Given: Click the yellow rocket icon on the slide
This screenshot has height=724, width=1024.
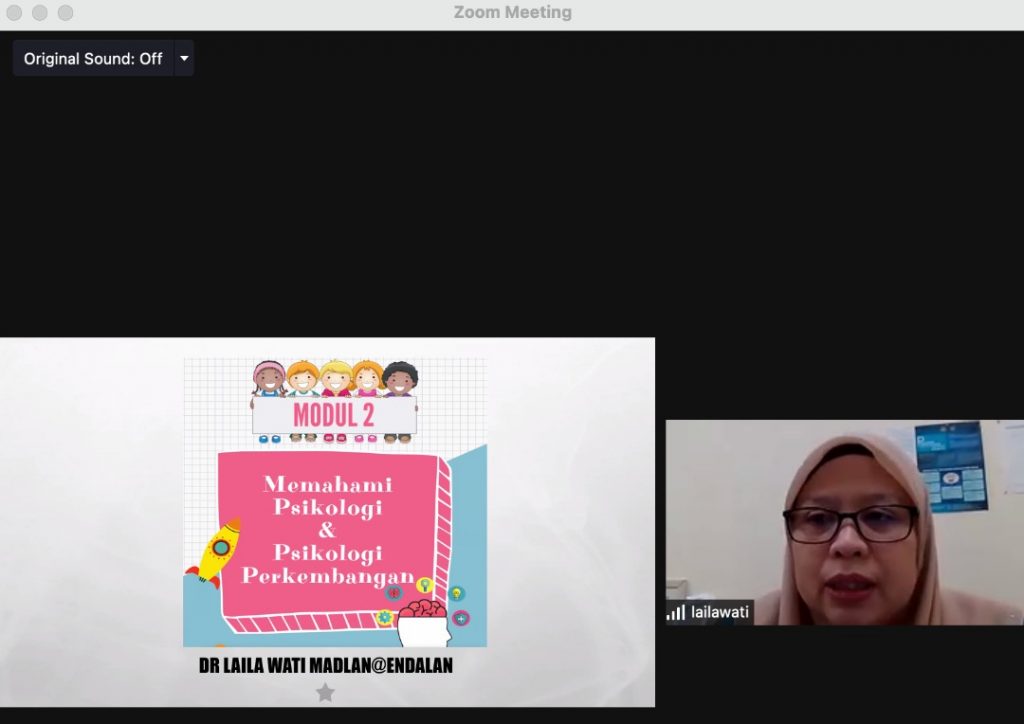Looking at the screenshot, I should [x=216, y=550].
